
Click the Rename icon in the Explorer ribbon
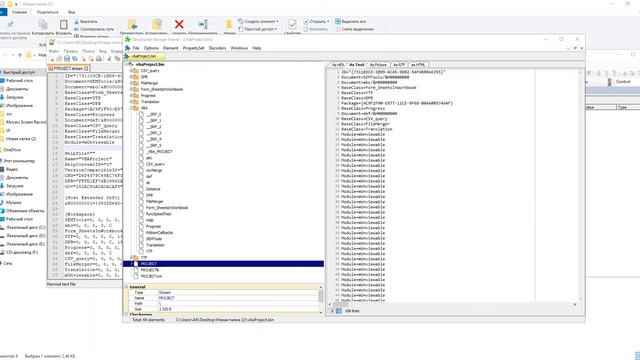(203, 24)
